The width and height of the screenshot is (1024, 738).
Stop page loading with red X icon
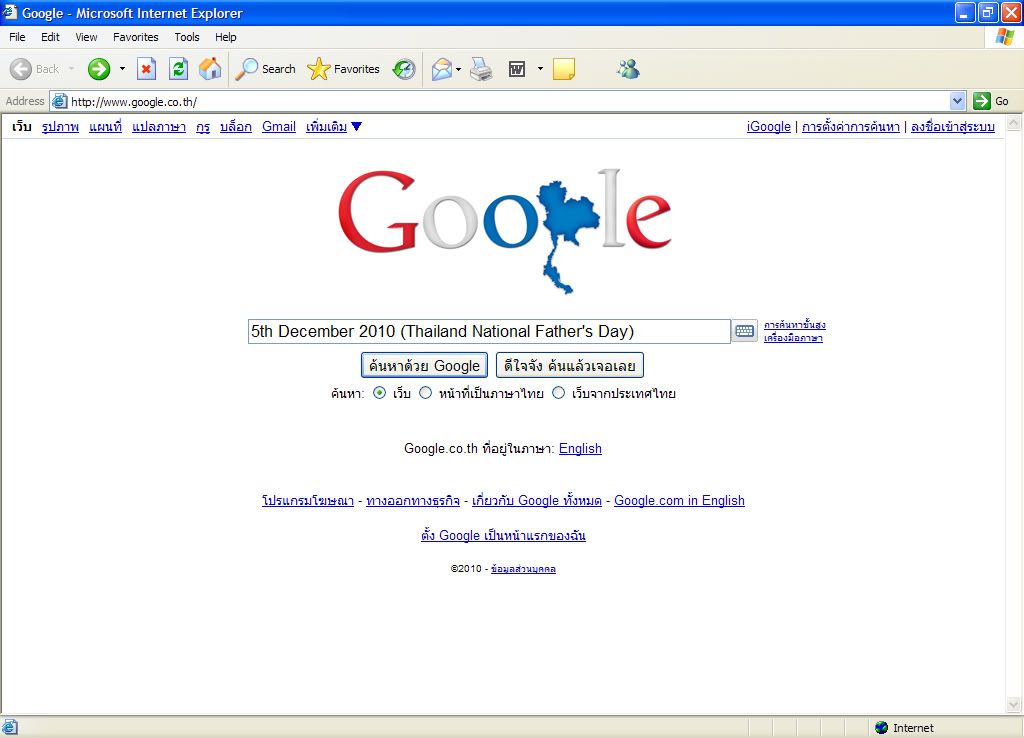click(146, 69)
